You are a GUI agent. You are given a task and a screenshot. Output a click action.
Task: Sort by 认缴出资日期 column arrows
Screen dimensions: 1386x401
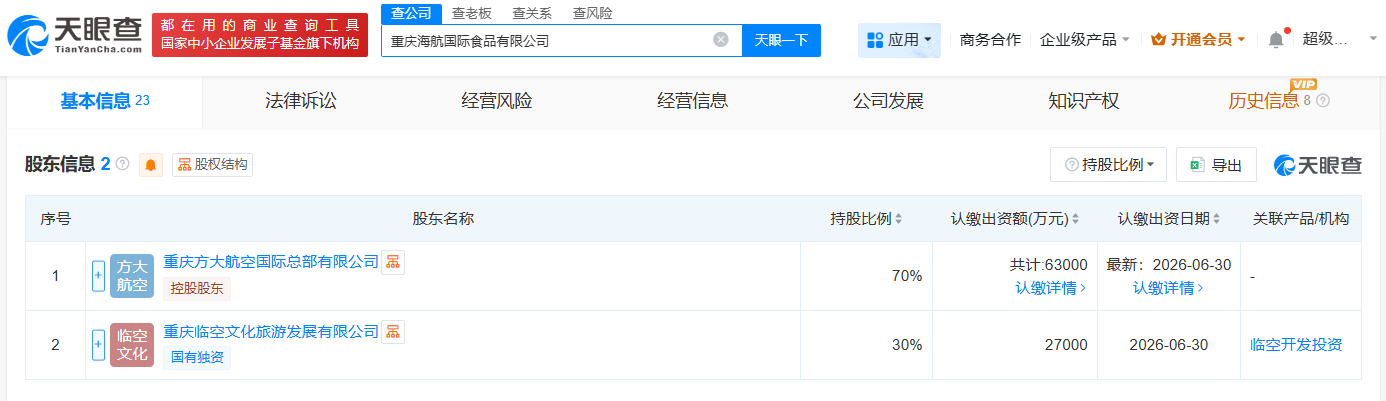pyautogui.click(x=1217, y=219)
